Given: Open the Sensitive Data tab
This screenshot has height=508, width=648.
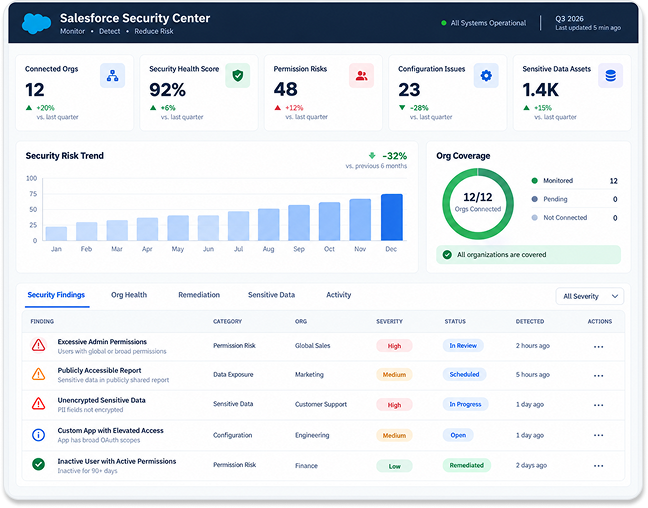Looking at the screenshot, I should (x=271, y=295).
